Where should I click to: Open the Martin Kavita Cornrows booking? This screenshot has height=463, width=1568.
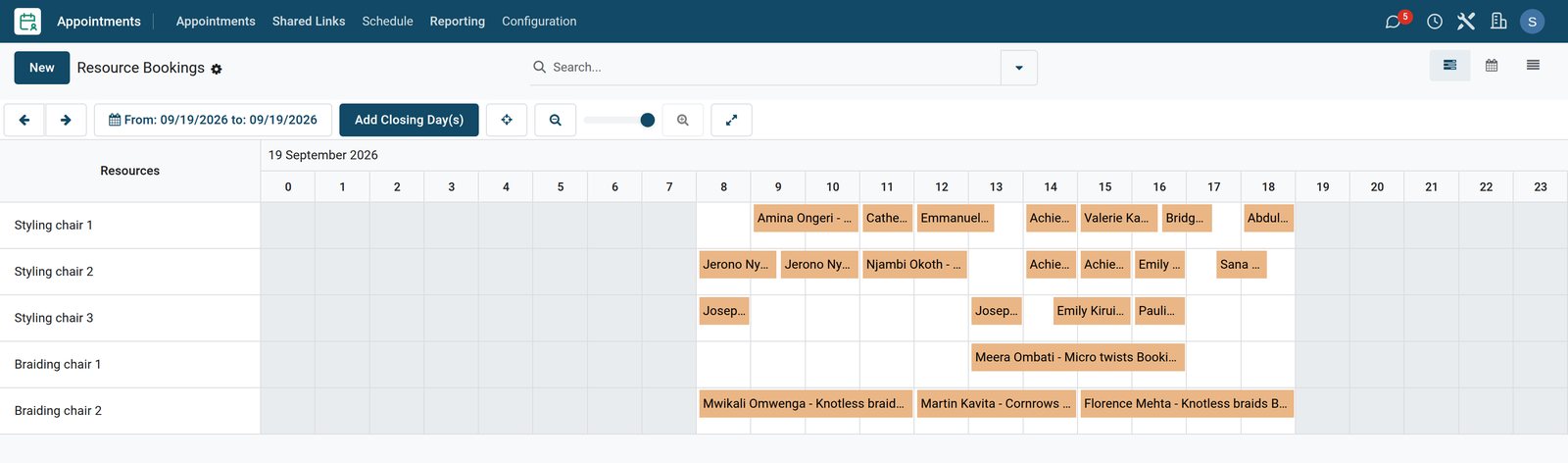pyautogui.click(x=997, y=403)
